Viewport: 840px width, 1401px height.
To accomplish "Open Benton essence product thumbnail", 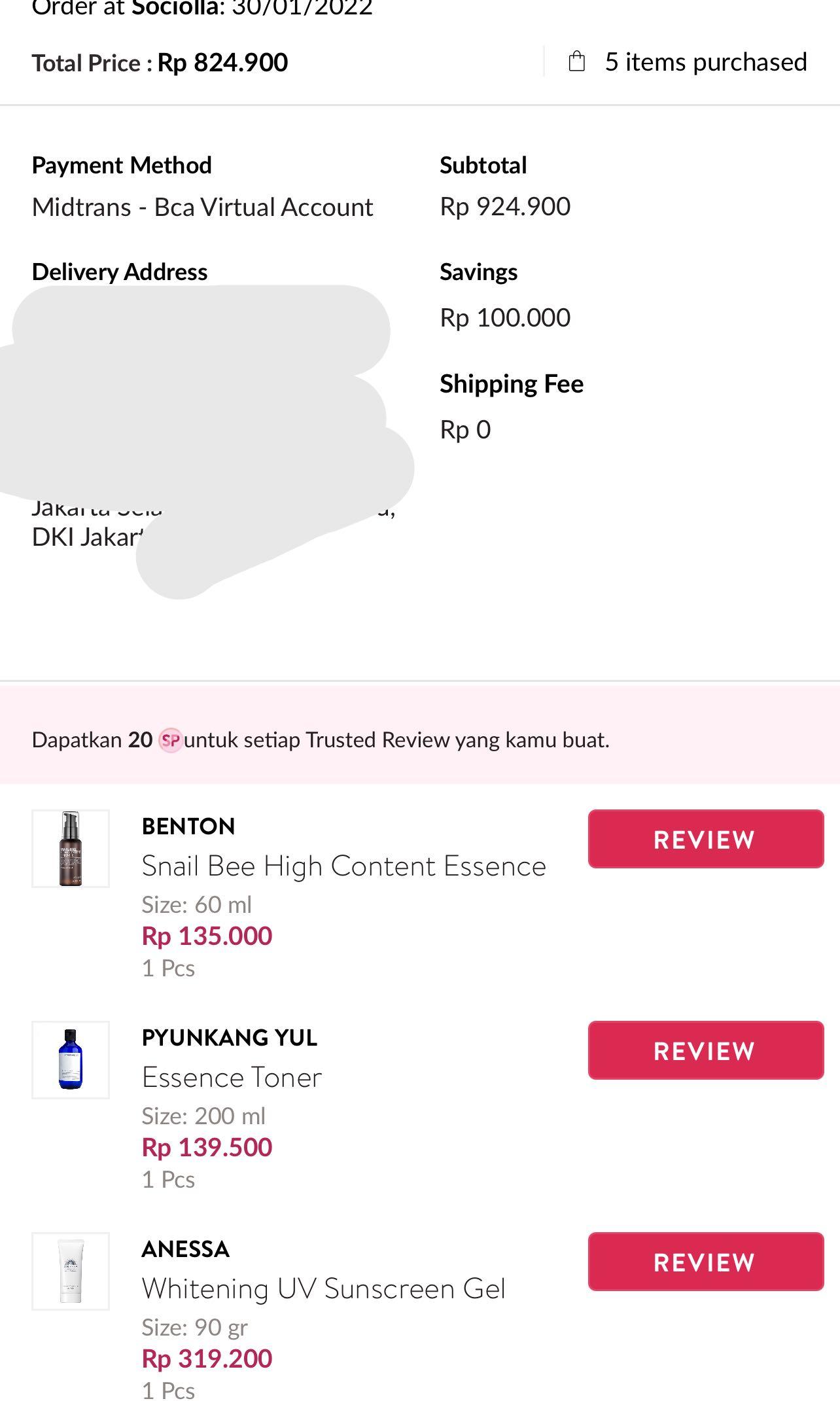I will [71, 849].
